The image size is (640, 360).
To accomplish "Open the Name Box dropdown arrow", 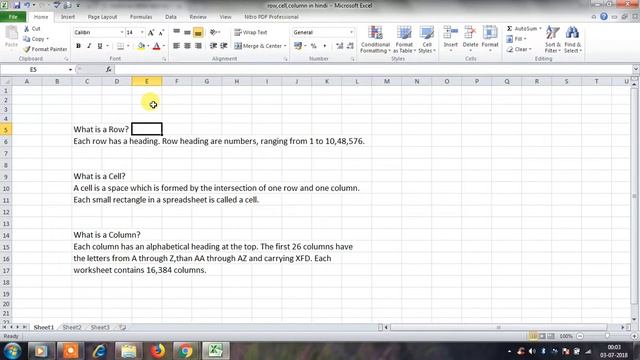I will (70, 70).
